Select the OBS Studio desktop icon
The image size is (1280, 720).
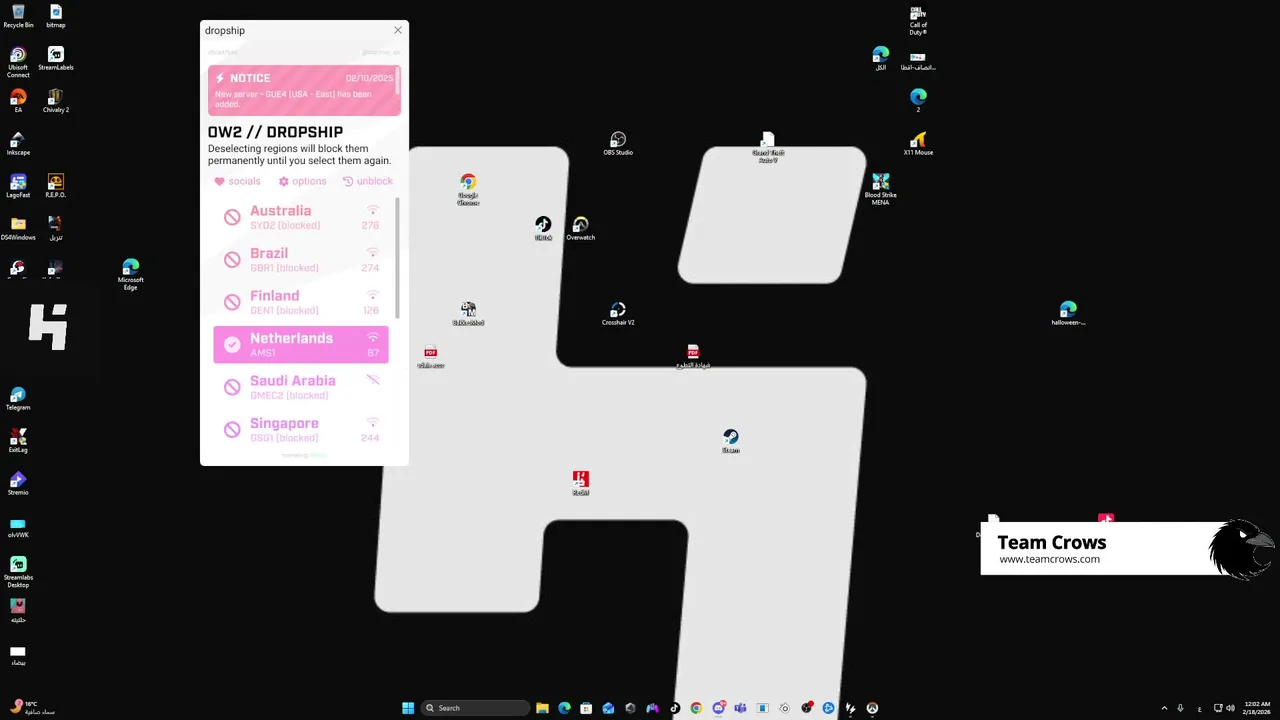point(618,144)
